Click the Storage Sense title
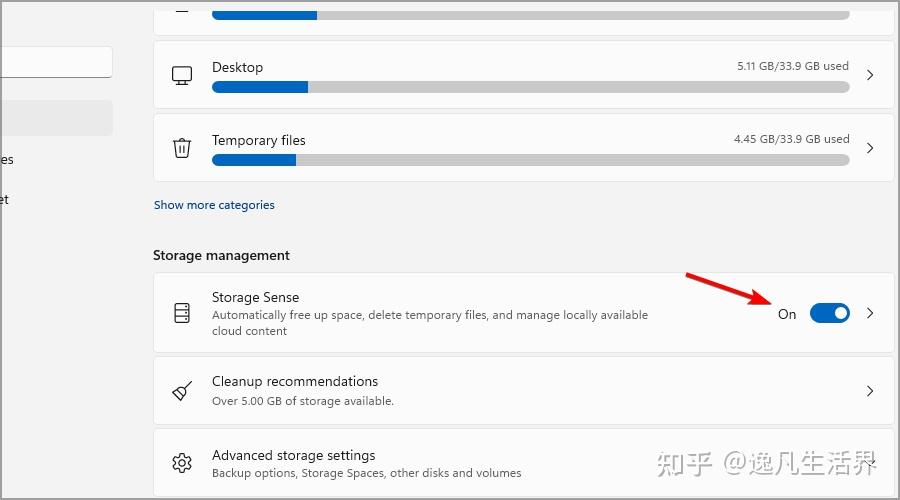The width and height of the screenshot is (900, 500). coord(255,297)
